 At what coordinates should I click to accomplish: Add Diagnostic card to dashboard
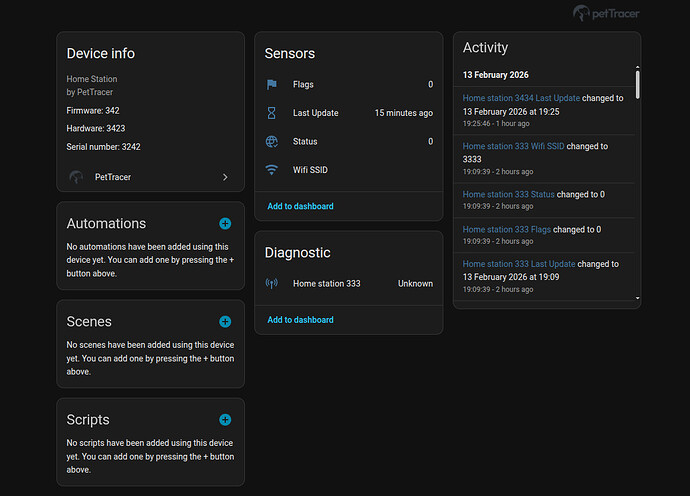300,320
